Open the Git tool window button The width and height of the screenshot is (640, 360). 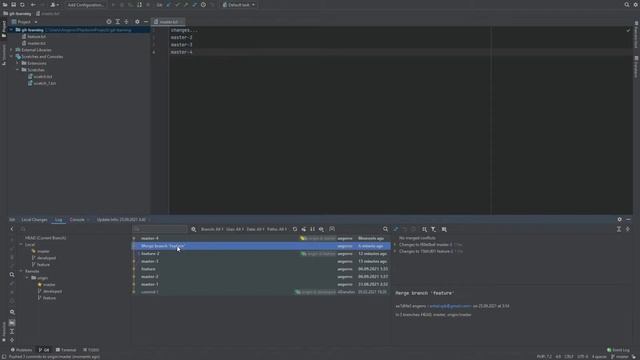point(44,350)
